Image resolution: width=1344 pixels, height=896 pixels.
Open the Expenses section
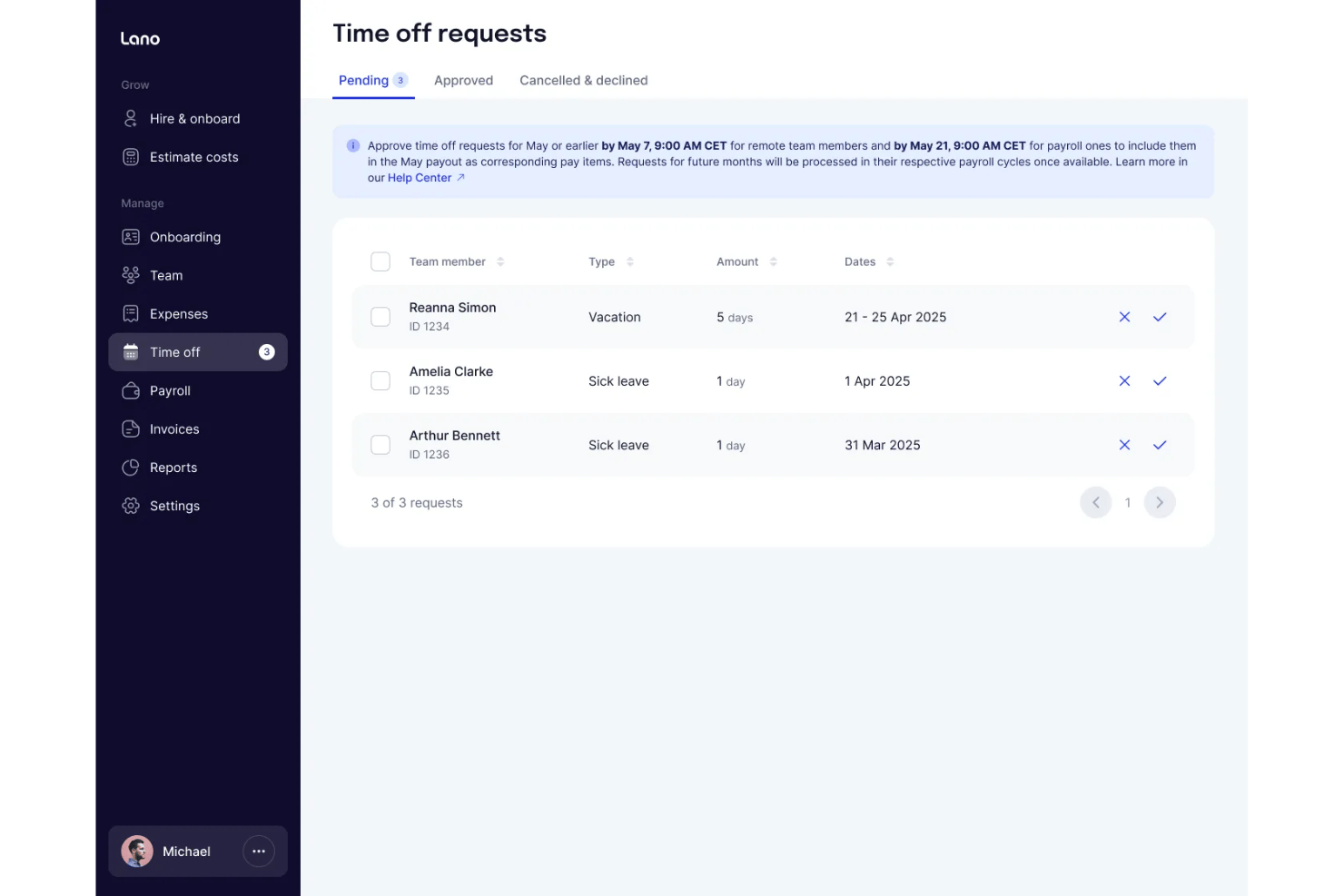pyautogui.click(x=198, y=314)
